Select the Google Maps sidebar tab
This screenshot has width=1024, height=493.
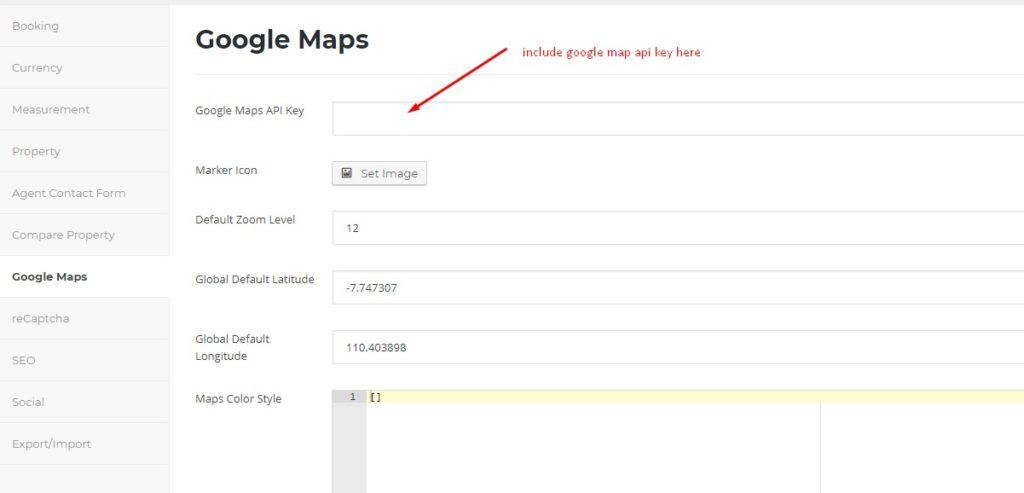[x=84, y=277]
